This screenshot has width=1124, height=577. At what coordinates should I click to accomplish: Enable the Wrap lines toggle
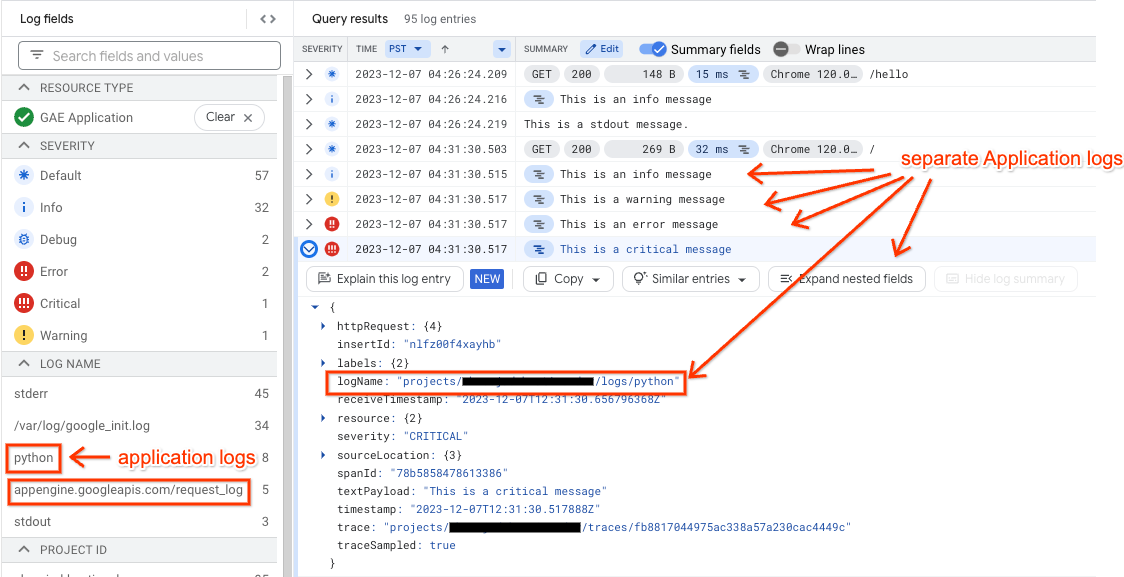pos(788,49)
